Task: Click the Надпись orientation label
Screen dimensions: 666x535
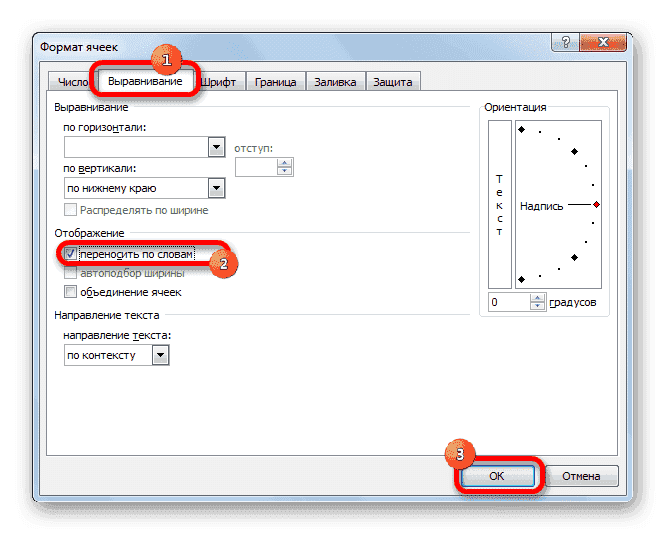Action: click(x=542, y=206)
